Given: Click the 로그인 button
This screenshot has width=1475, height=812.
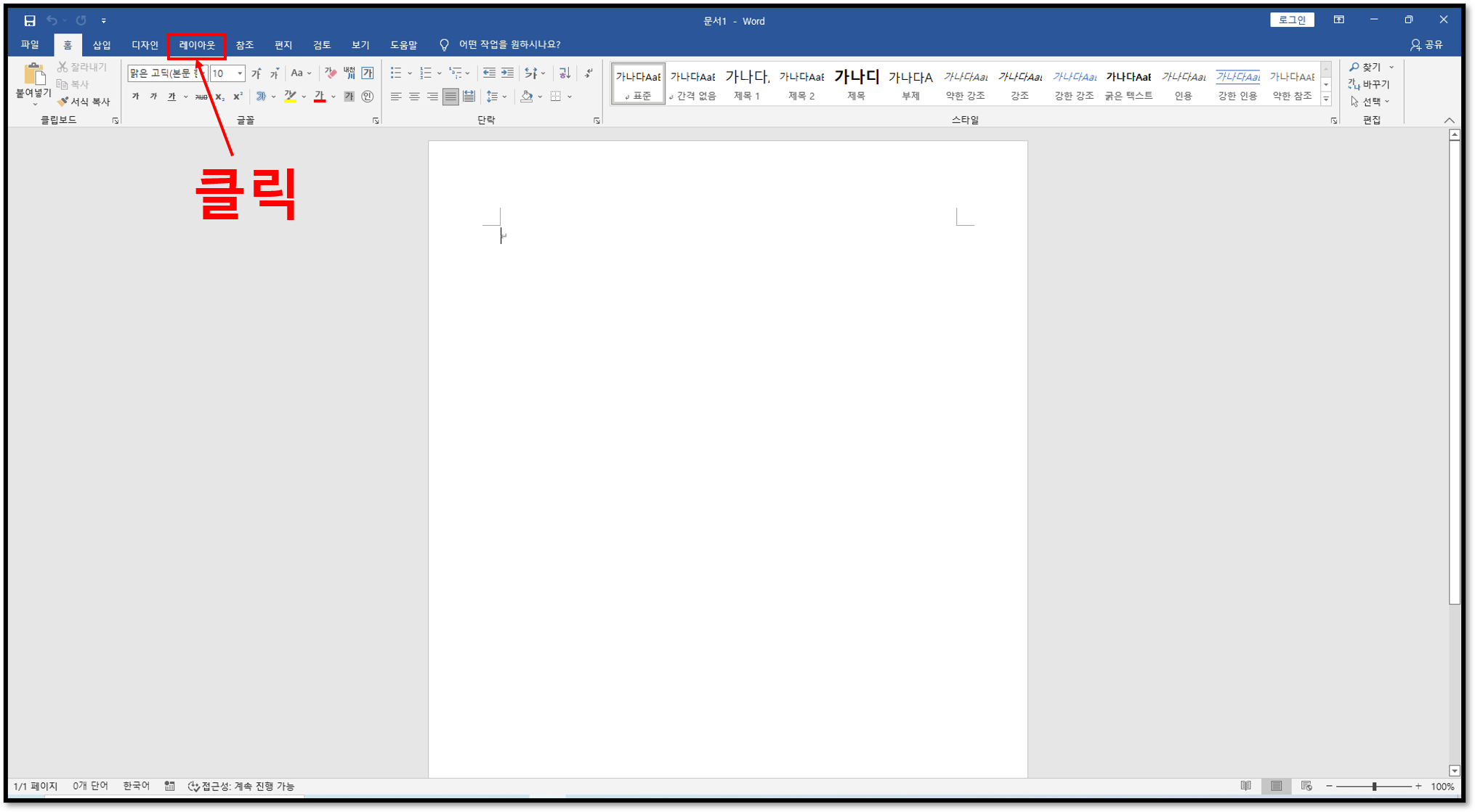Looking at the screenshot, I should point(1291,20).
